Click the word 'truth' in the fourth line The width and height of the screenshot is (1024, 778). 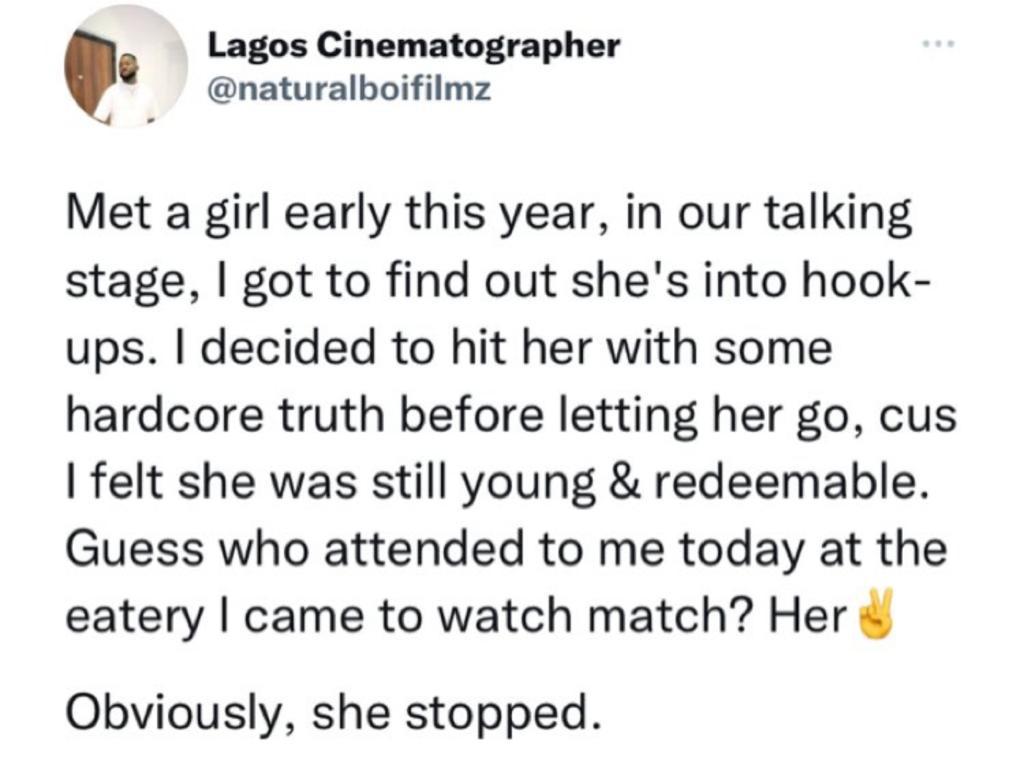point(332,414)
